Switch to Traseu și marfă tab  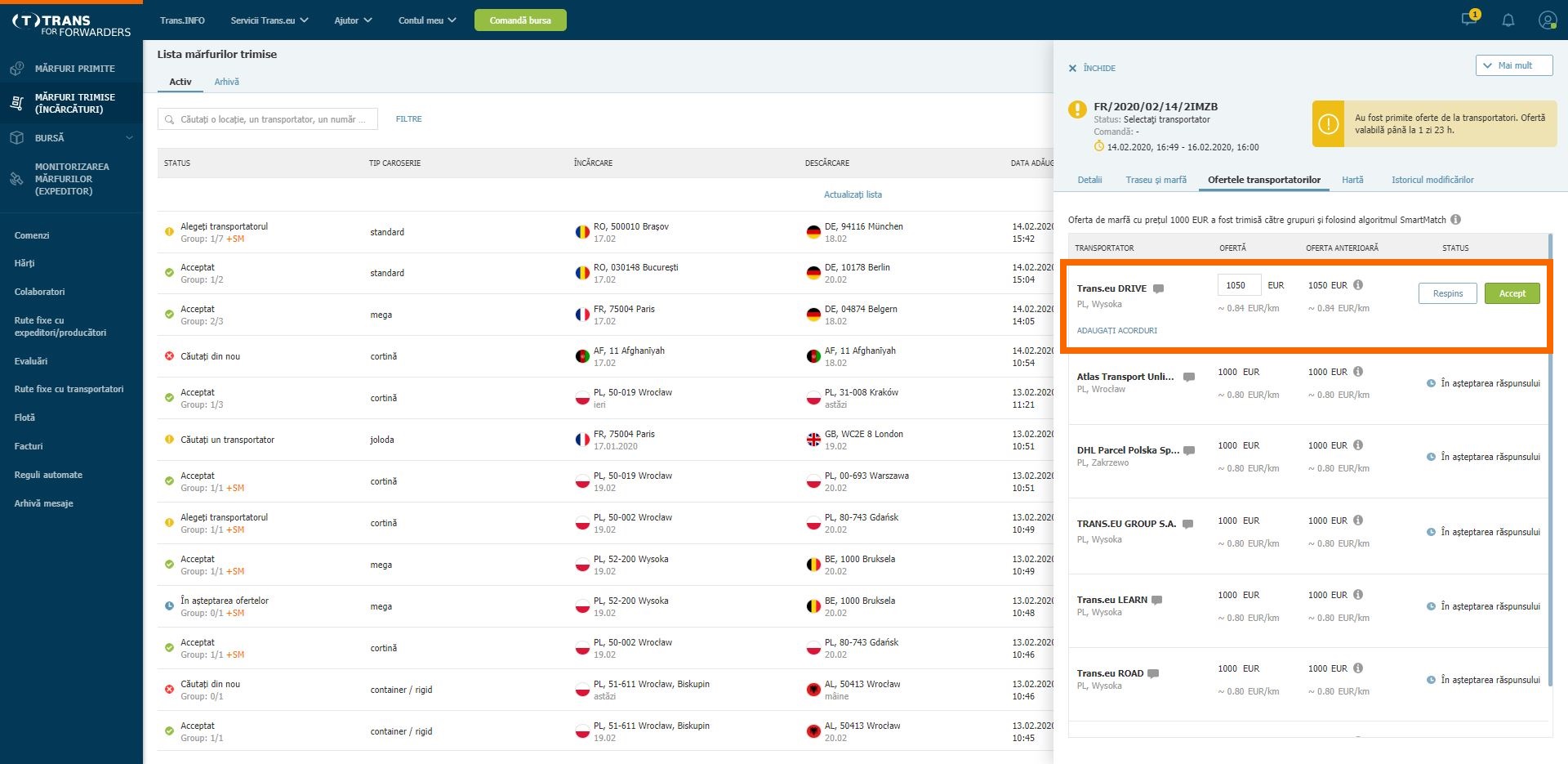(1156, 180)
